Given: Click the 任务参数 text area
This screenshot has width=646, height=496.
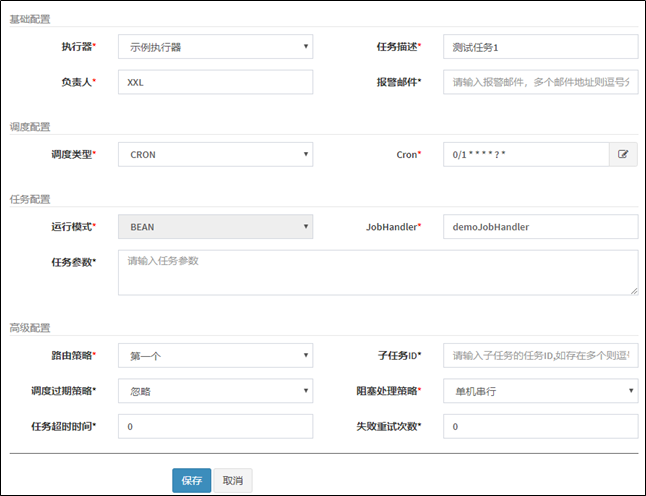Looking at the screenshot, I should pyautogui.click(x=377, y=272).
